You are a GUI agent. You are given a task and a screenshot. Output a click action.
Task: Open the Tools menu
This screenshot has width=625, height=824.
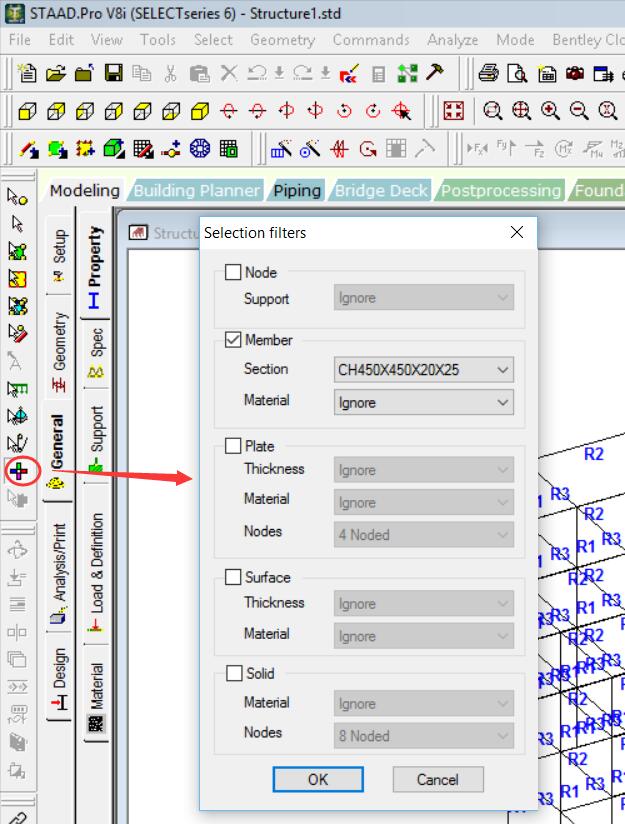158,40
